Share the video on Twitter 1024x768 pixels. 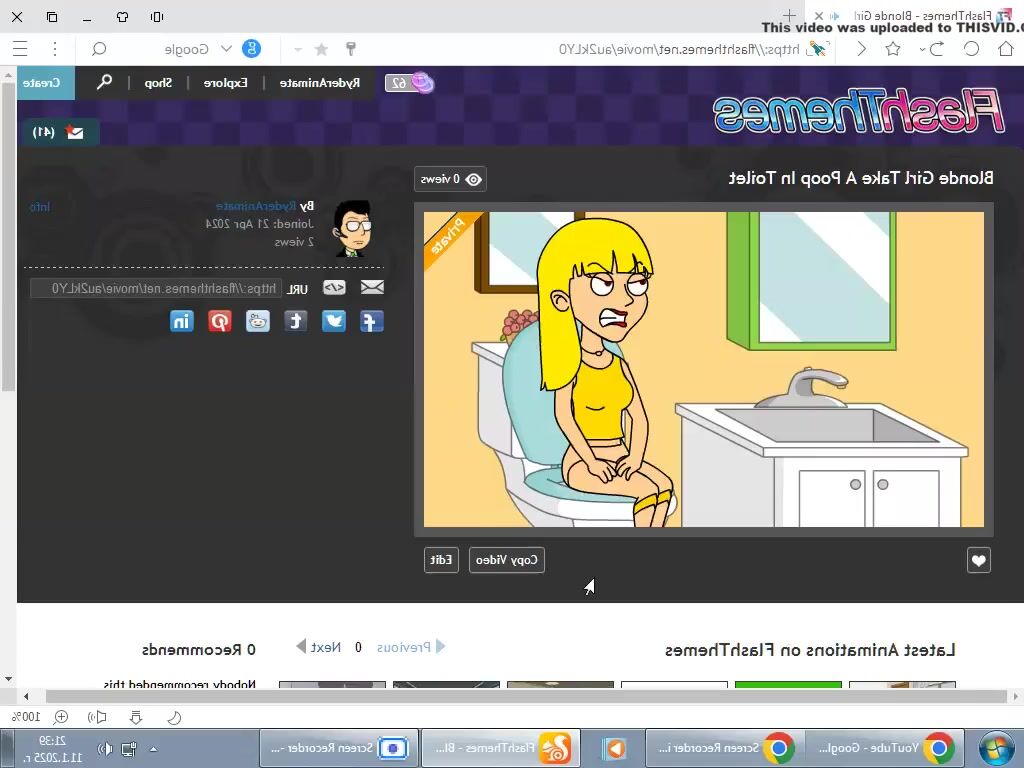334,321
